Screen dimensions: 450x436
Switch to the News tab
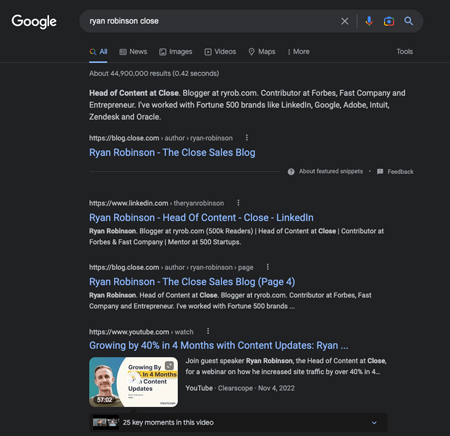133,52
